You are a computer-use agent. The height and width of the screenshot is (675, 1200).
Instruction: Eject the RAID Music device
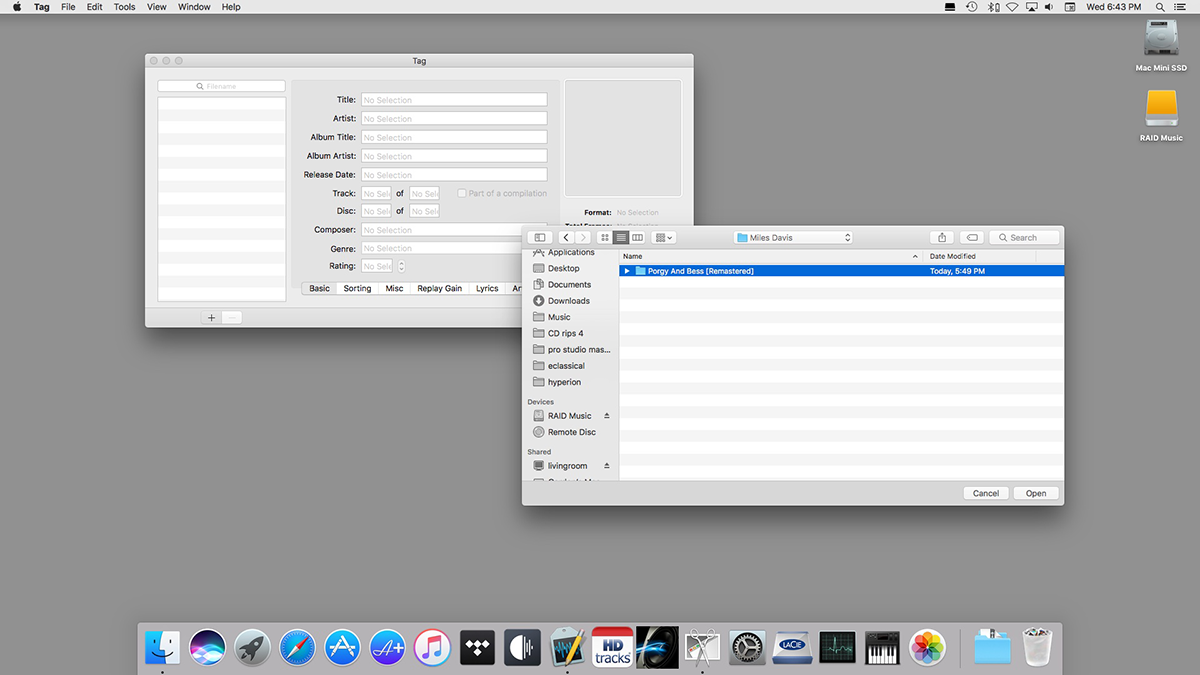606,416
